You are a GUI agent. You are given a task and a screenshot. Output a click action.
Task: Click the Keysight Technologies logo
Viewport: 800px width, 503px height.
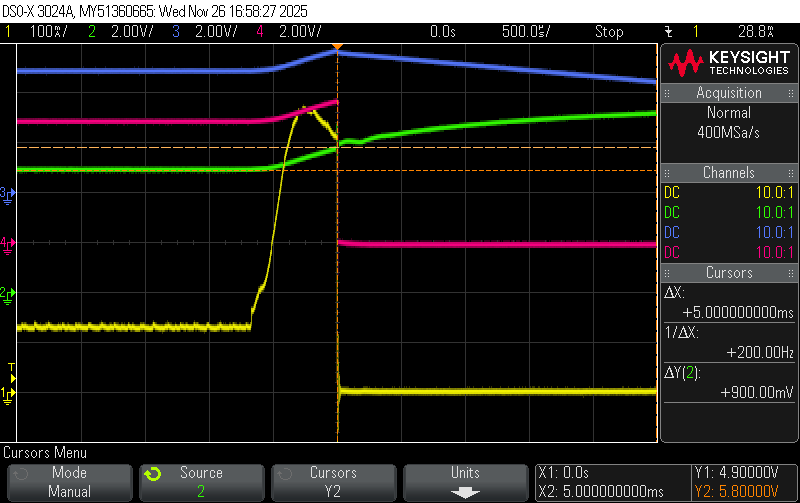729,63
